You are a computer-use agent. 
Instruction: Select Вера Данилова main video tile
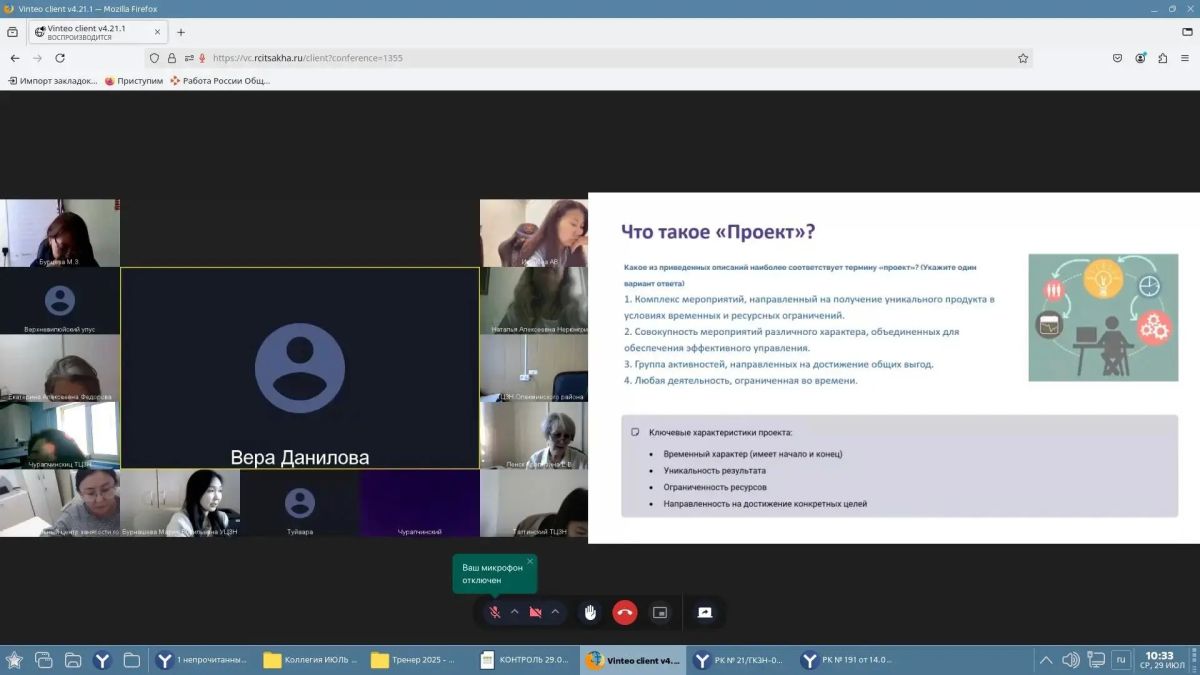click(300, 368)
